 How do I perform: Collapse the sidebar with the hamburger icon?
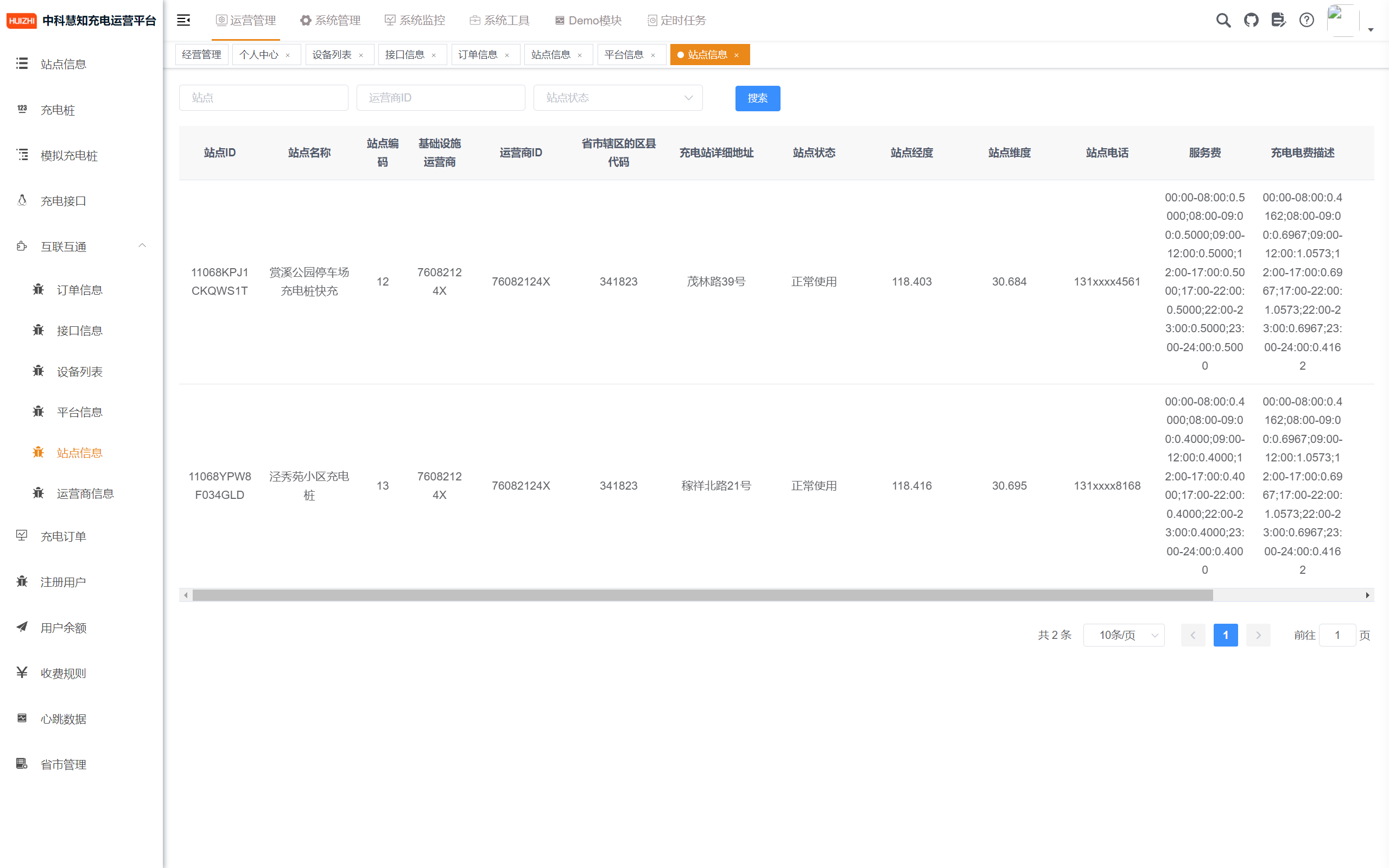183,20
